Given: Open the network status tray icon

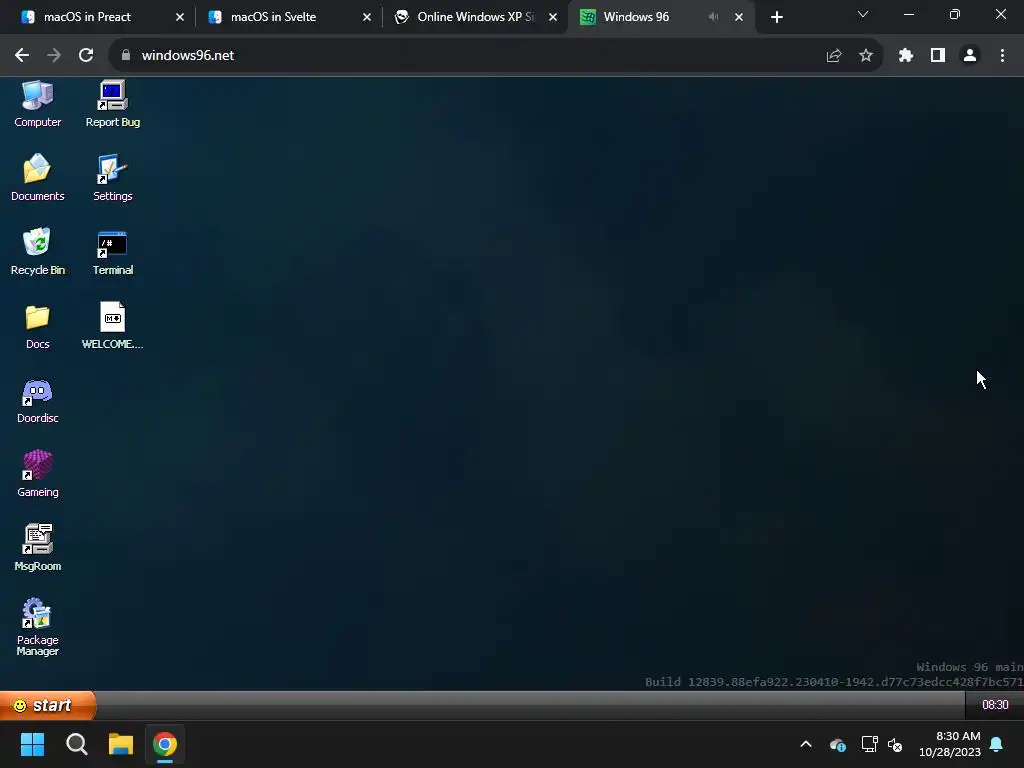Looking at the screenshot, I should tap(869, 744).
